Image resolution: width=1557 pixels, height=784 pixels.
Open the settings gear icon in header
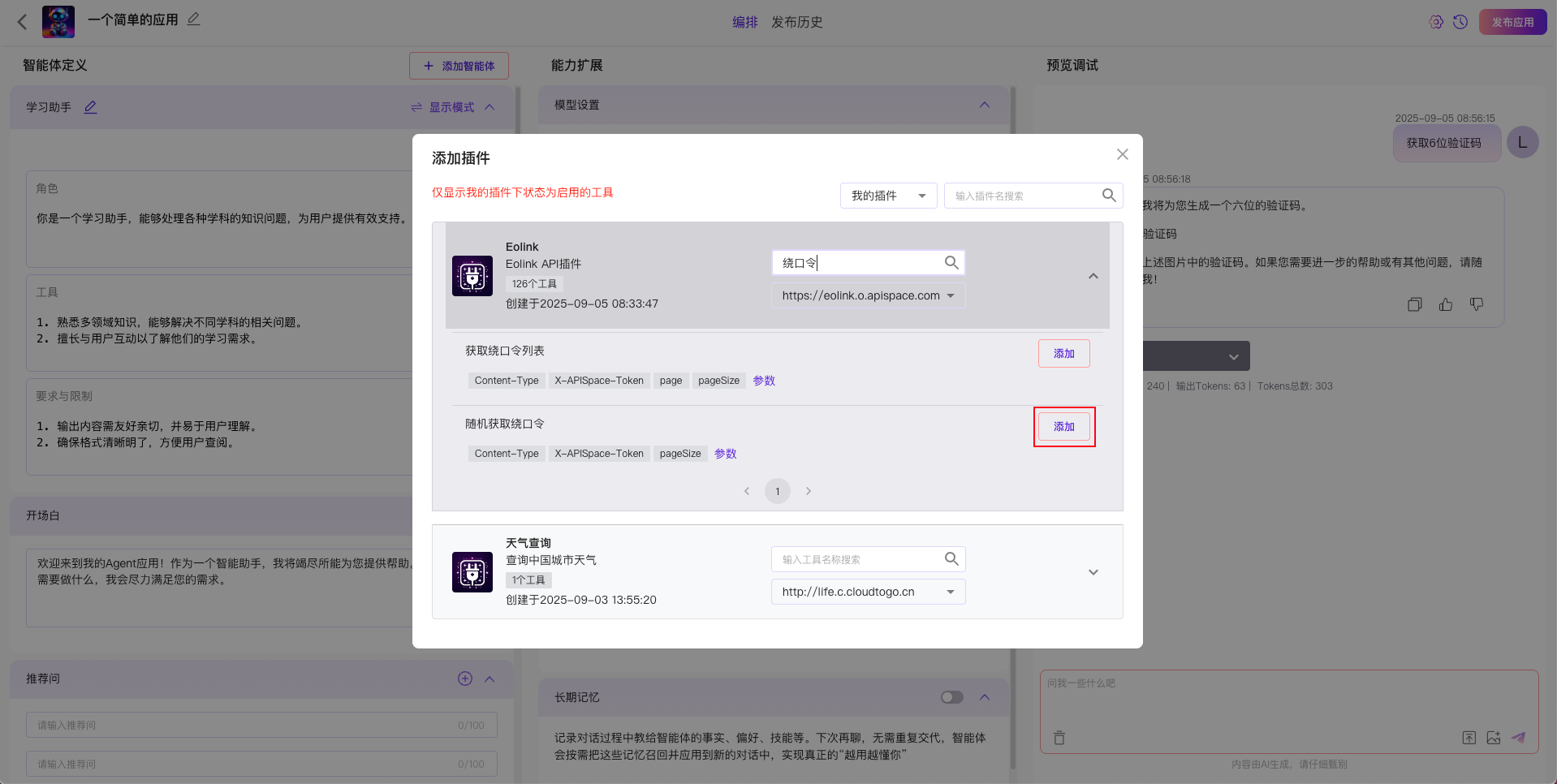click(1436, 22)
